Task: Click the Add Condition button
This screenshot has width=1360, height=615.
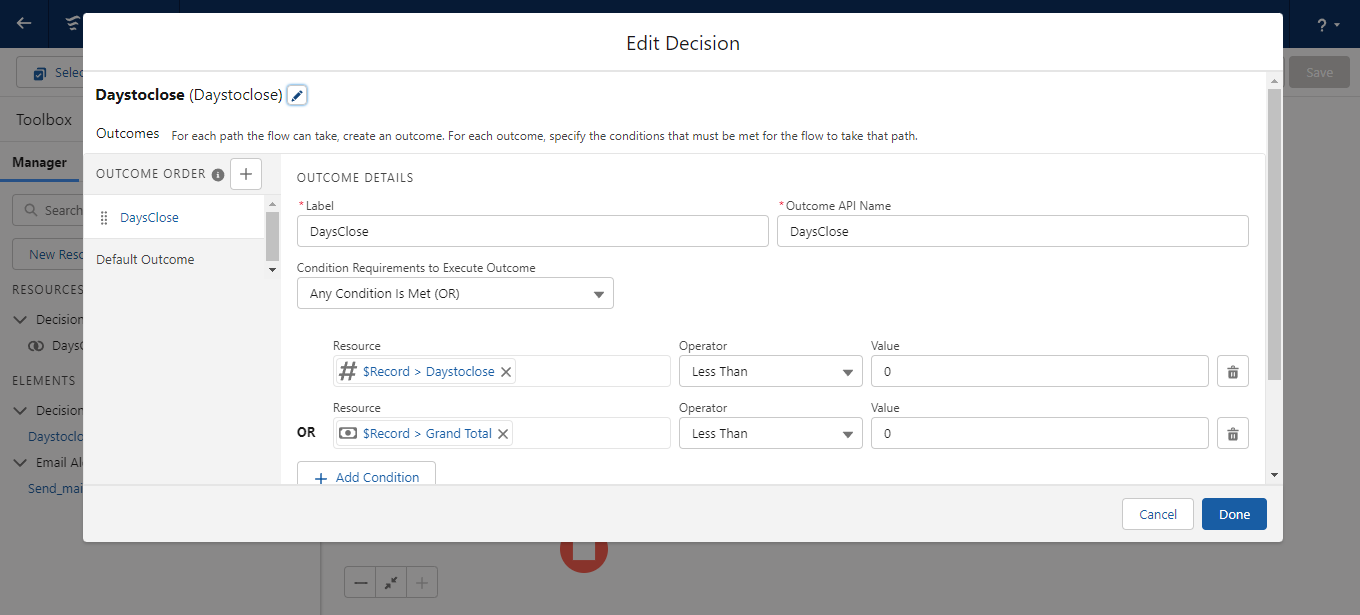Action: click(366, 474)
